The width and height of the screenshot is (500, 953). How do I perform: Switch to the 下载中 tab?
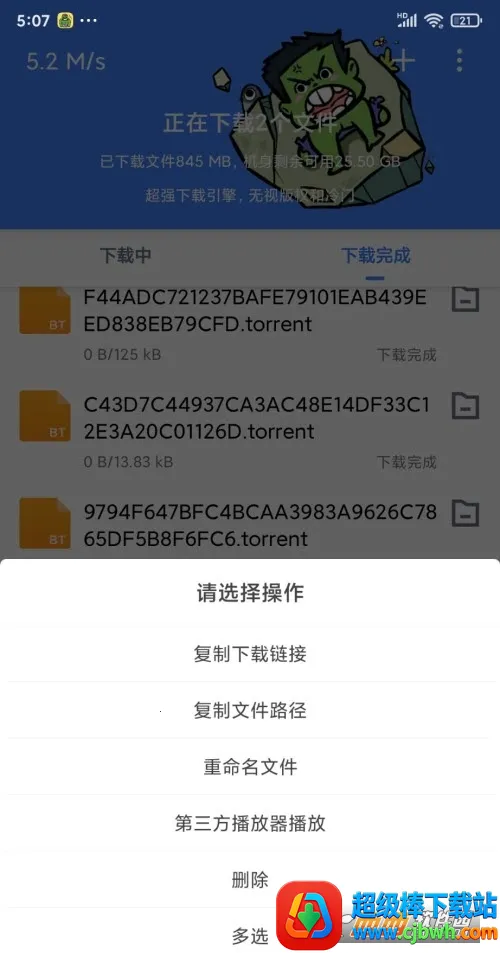(x=125, y=255)
